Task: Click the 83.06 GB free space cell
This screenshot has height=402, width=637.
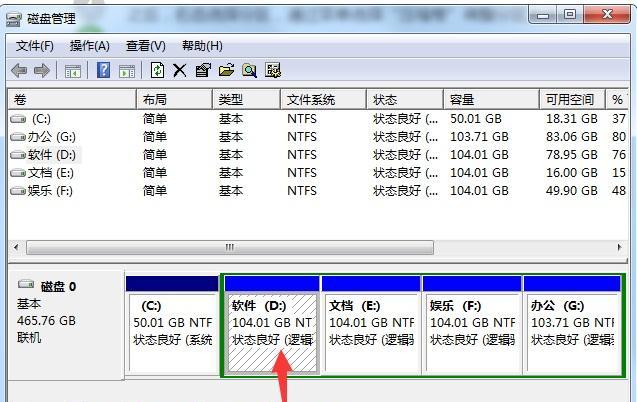Action: tap(572, 137)
